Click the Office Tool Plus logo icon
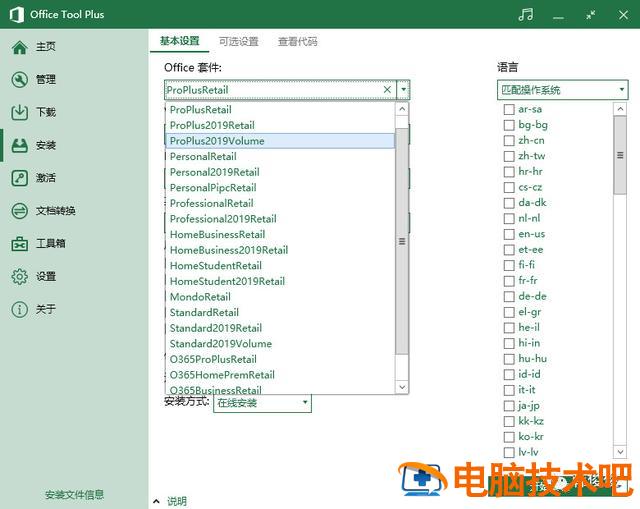Screen dimensions: 640x509 tap(16, 15)
